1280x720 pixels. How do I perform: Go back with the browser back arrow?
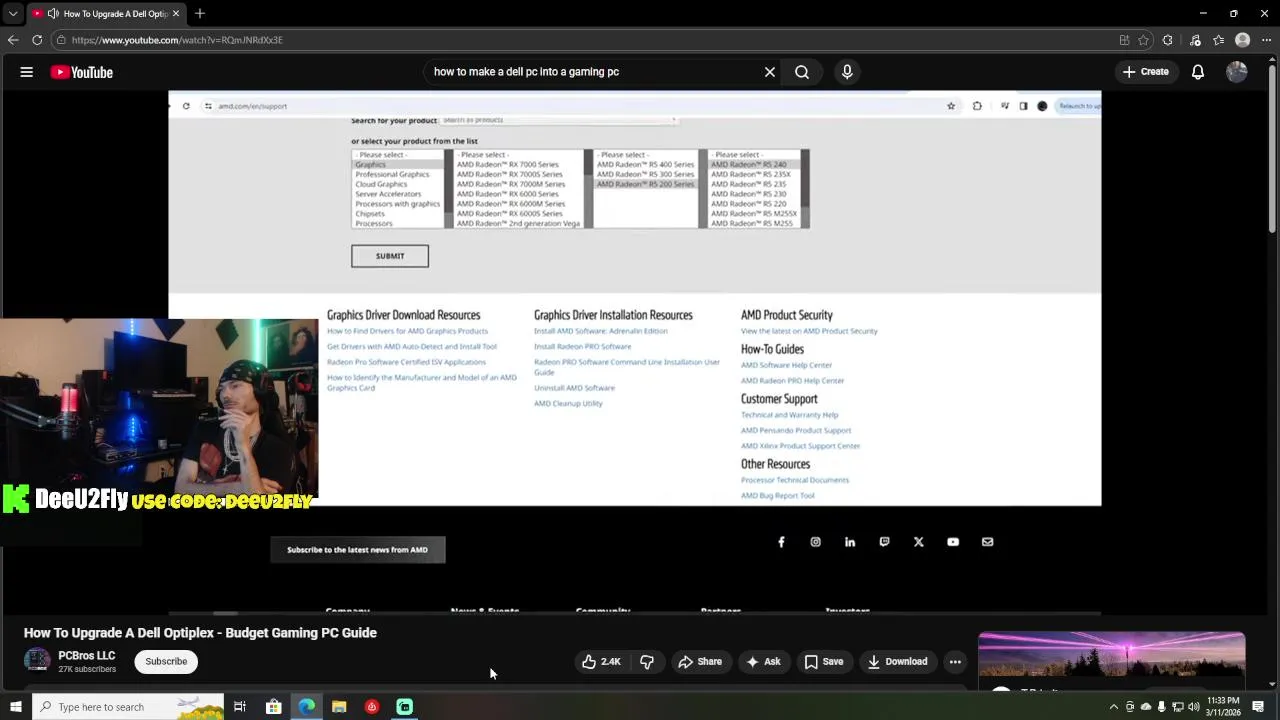(x=13, y=40)
